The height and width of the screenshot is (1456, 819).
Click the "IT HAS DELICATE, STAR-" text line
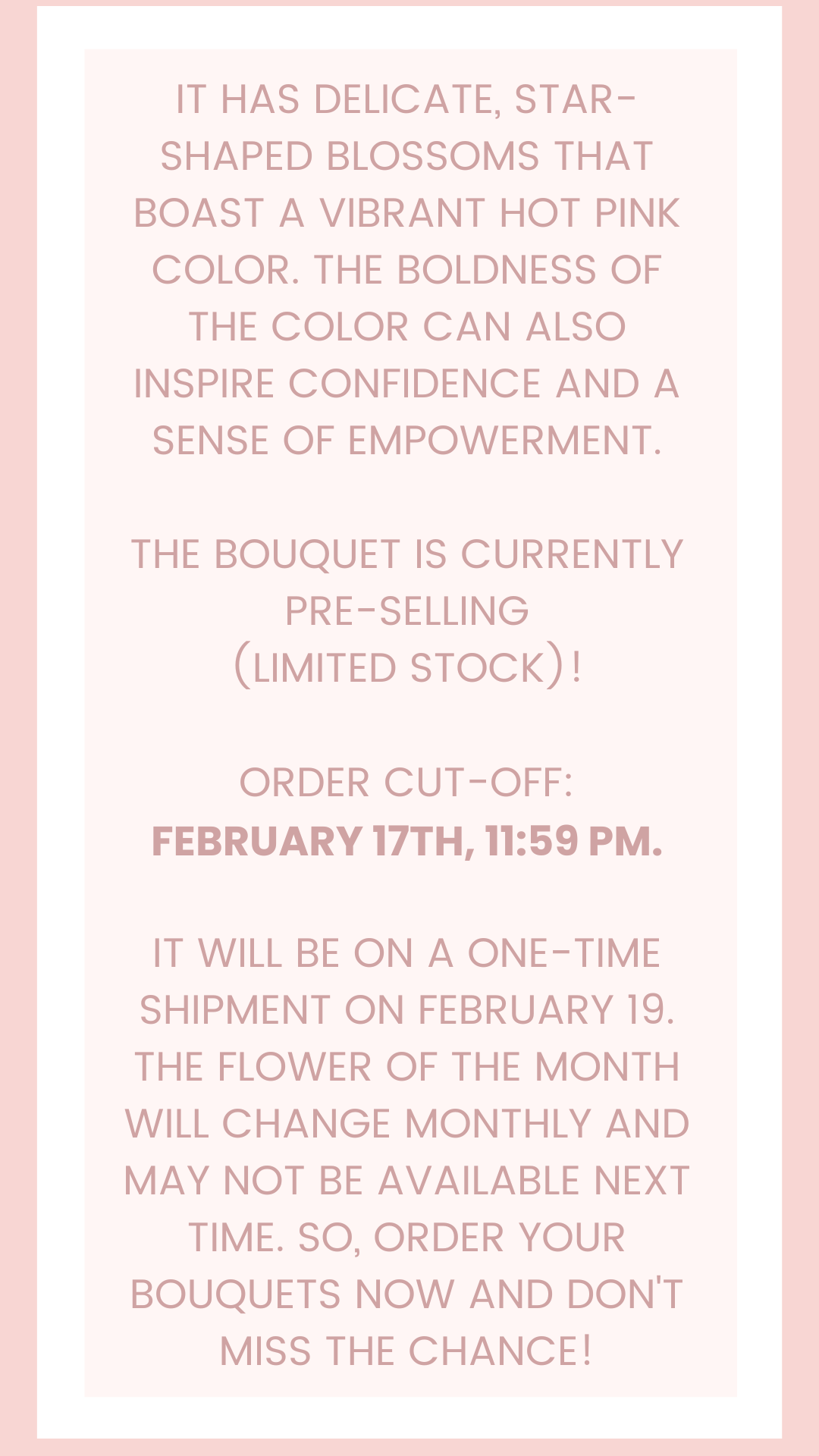[406, 100]
